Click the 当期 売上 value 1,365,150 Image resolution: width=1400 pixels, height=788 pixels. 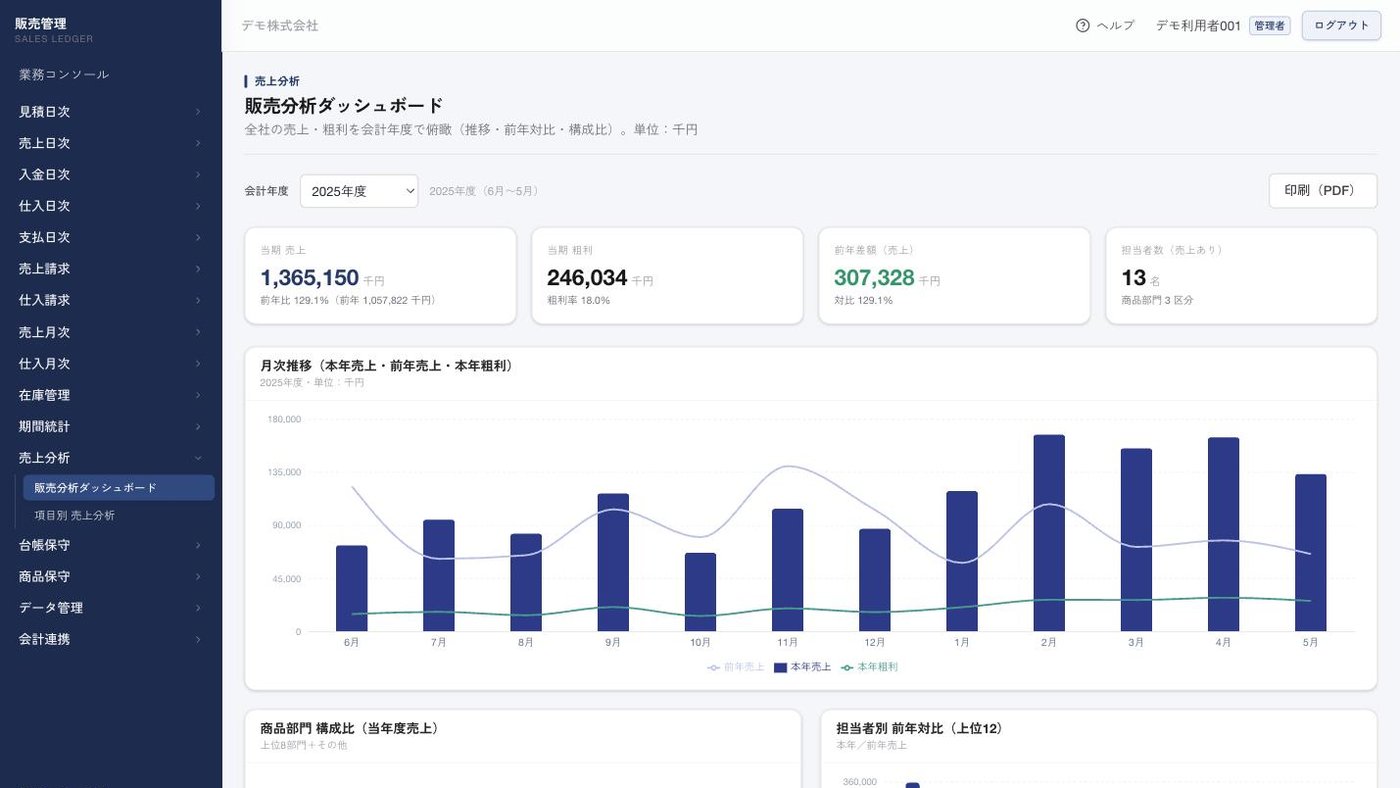309,278
